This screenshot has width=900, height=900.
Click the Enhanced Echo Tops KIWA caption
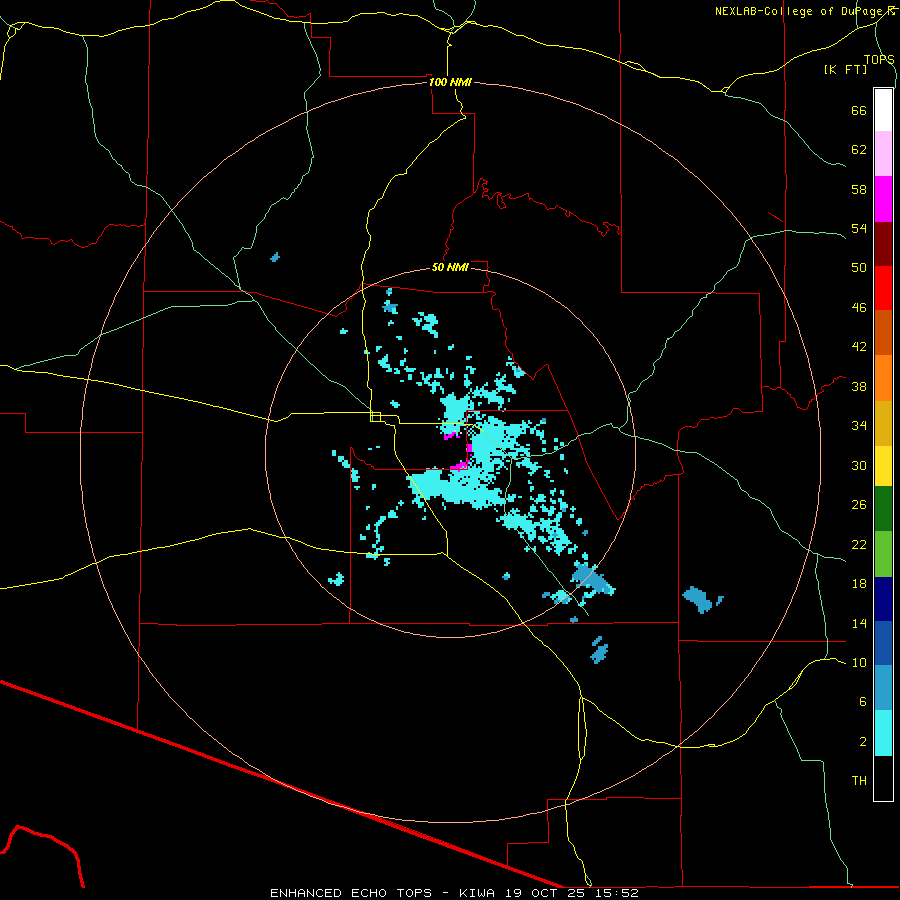[x=454, y=893]
